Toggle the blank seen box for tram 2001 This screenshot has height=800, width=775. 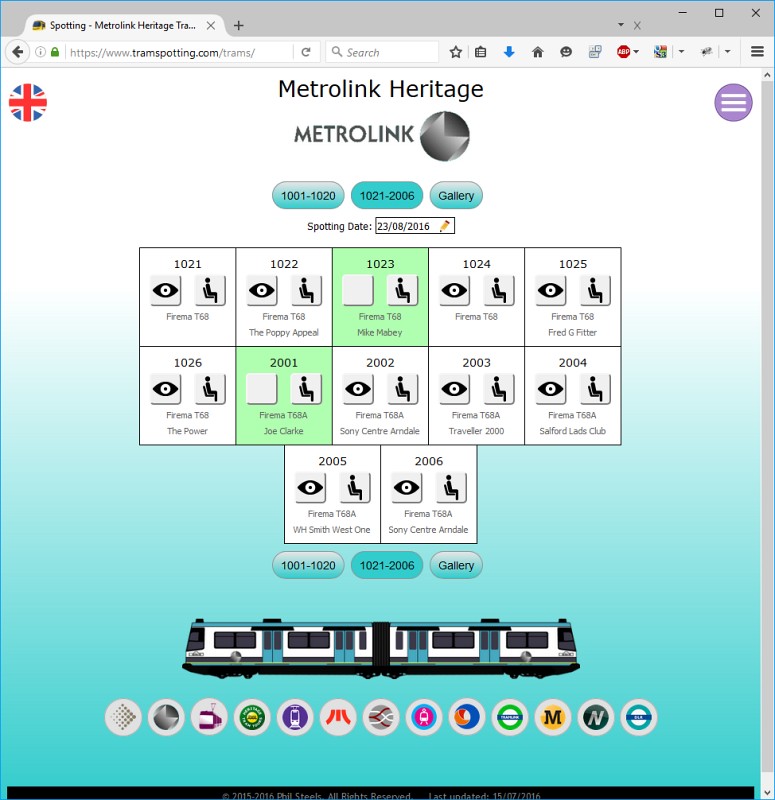pos(262,389)
